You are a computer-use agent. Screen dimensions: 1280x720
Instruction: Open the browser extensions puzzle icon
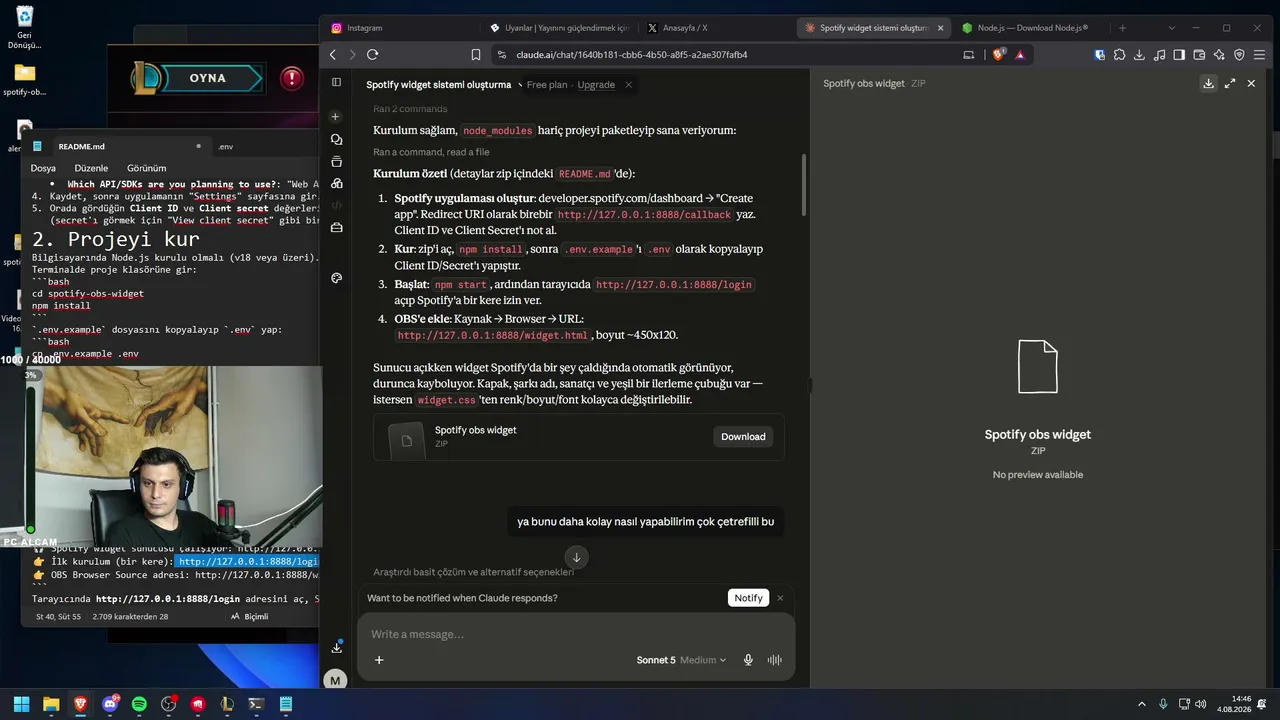1120,55
